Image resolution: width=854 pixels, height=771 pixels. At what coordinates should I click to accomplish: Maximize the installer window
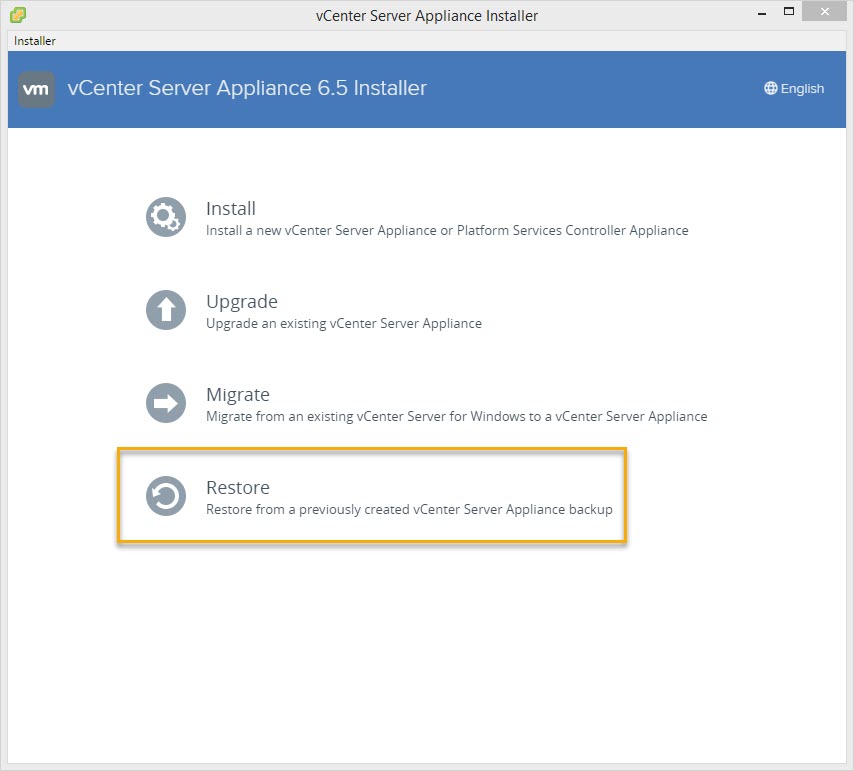click(789, 13)
